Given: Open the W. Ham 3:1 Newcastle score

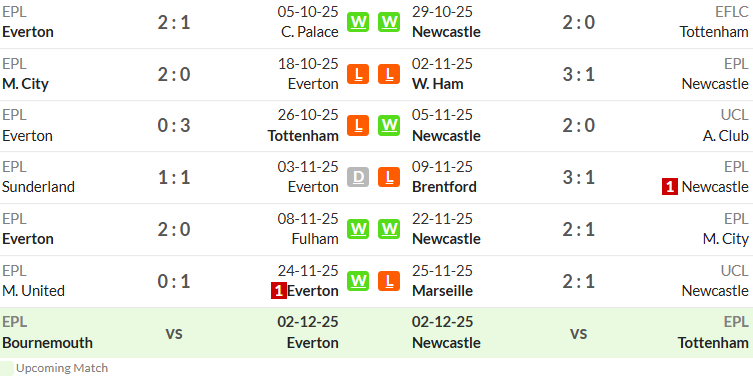Looking at the screenshot, I should click(x=579, y=74).
